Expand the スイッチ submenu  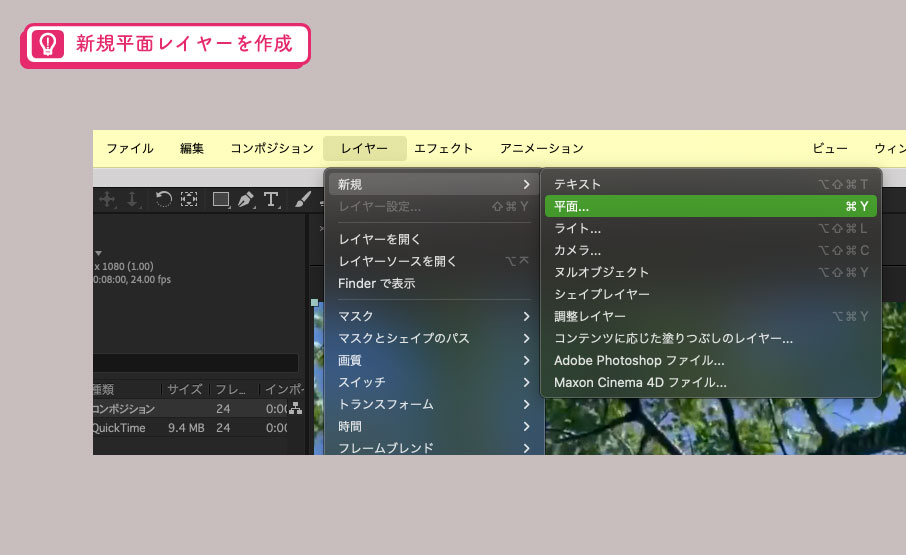point(434,382)
